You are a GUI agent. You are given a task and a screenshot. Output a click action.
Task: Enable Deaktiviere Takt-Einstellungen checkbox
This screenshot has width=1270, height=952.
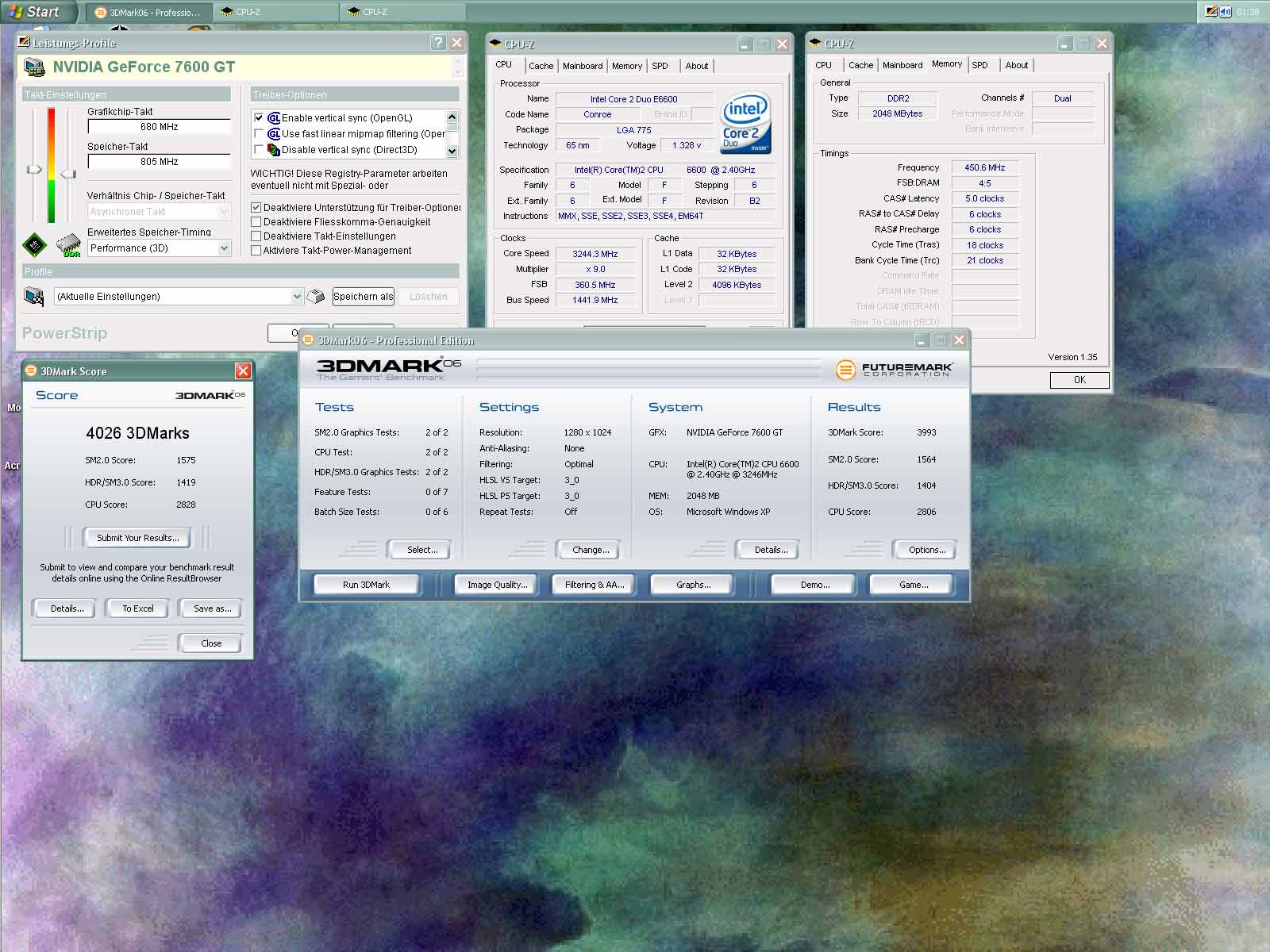[x=256, y=236]
